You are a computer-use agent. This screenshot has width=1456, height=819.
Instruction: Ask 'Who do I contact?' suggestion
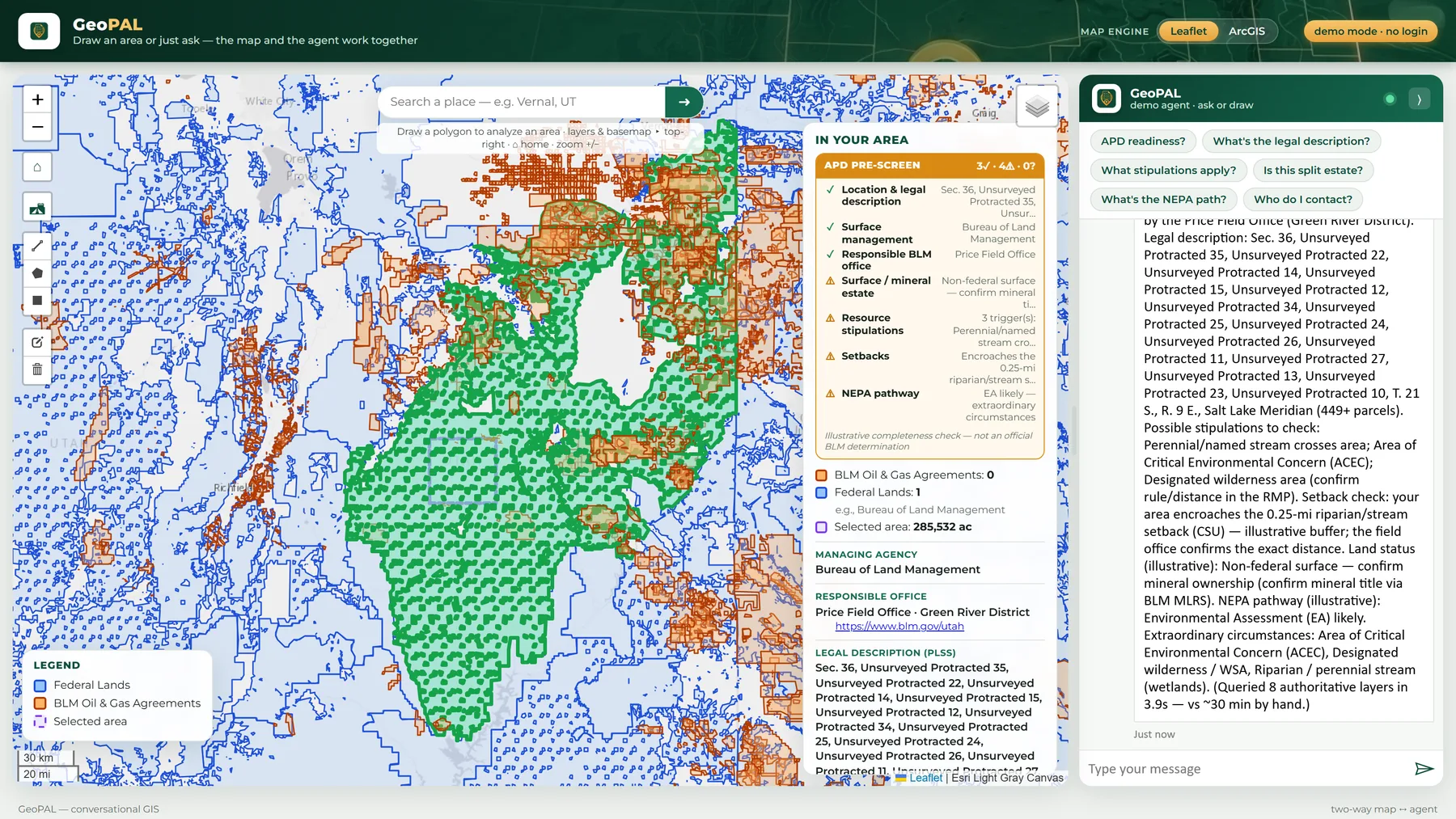coord(1302,200)
